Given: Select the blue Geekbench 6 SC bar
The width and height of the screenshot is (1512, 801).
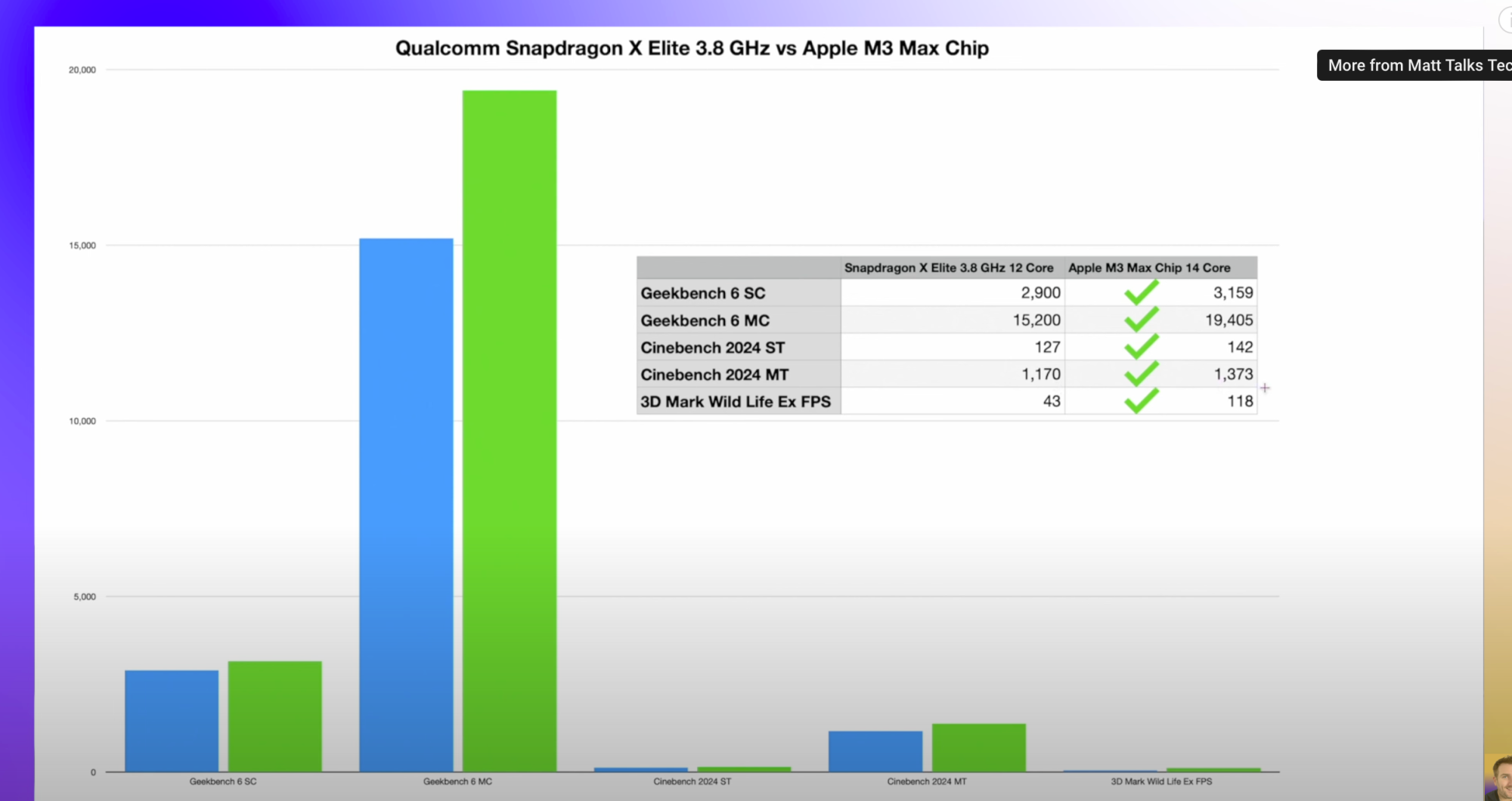Looking at the screenshot, I should 172,721.
